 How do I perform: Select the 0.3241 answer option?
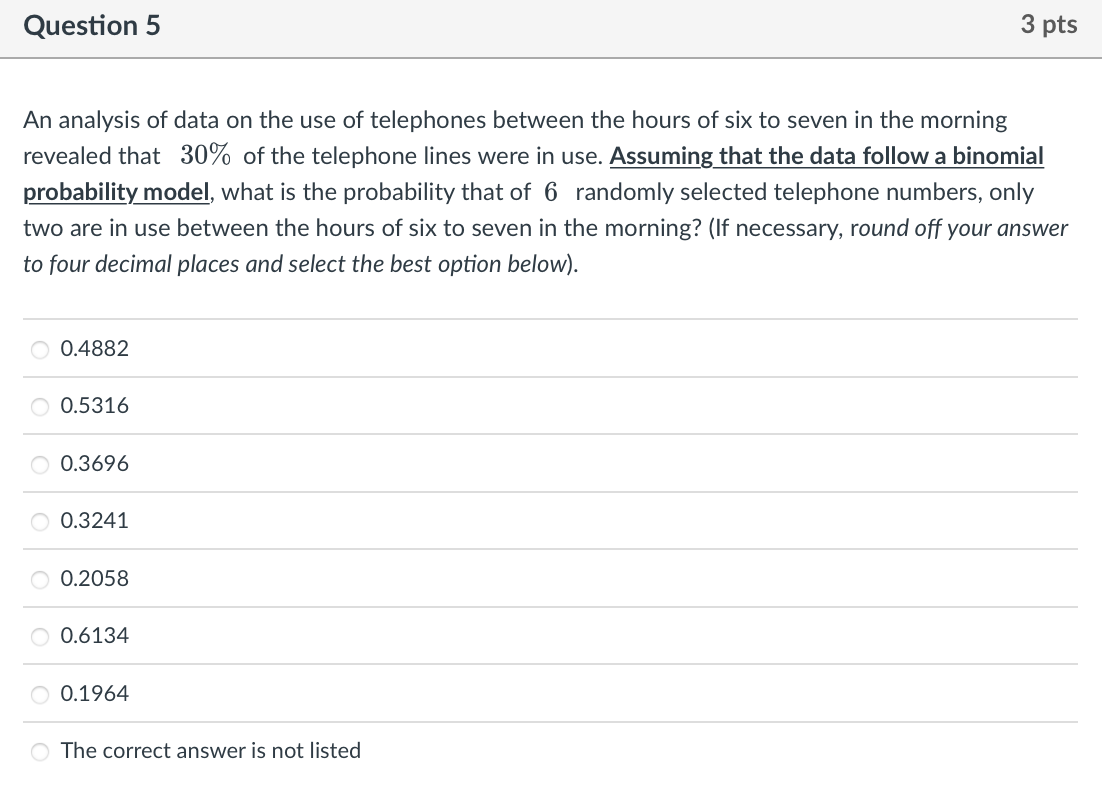point(94,520)
